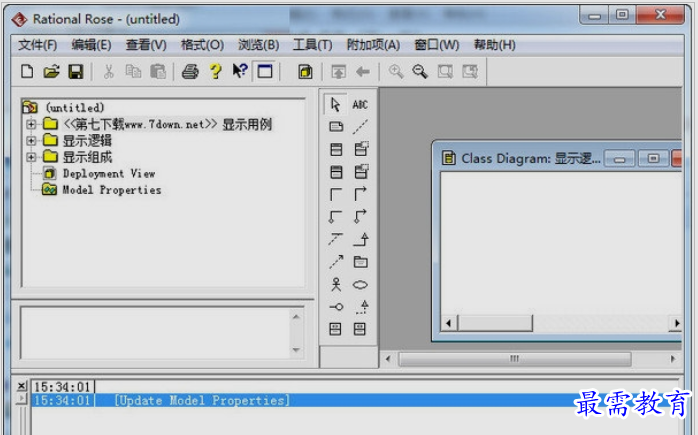Select the Package folder tool in toolbox
Image resolution: width=698 pixels, height=435 pixels.
tap(360, 262)
